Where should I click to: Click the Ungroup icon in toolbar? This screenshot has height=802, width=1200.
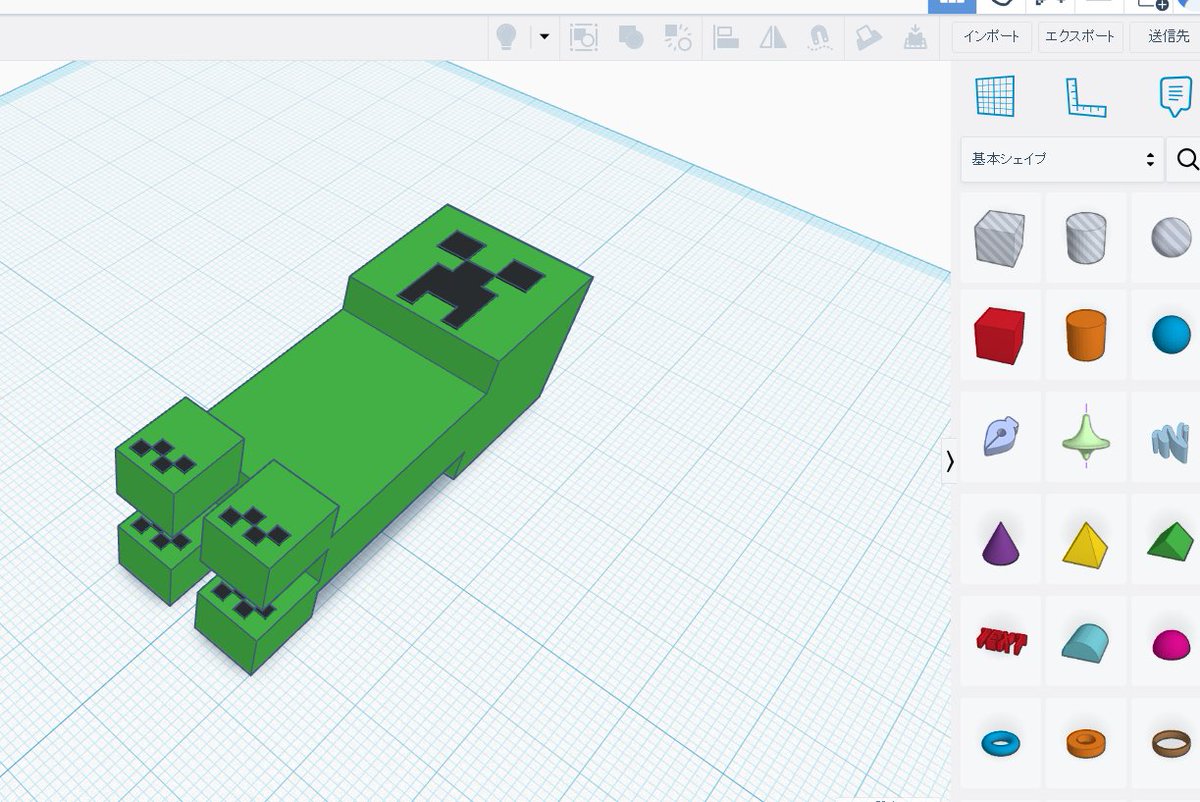point(678,38)
